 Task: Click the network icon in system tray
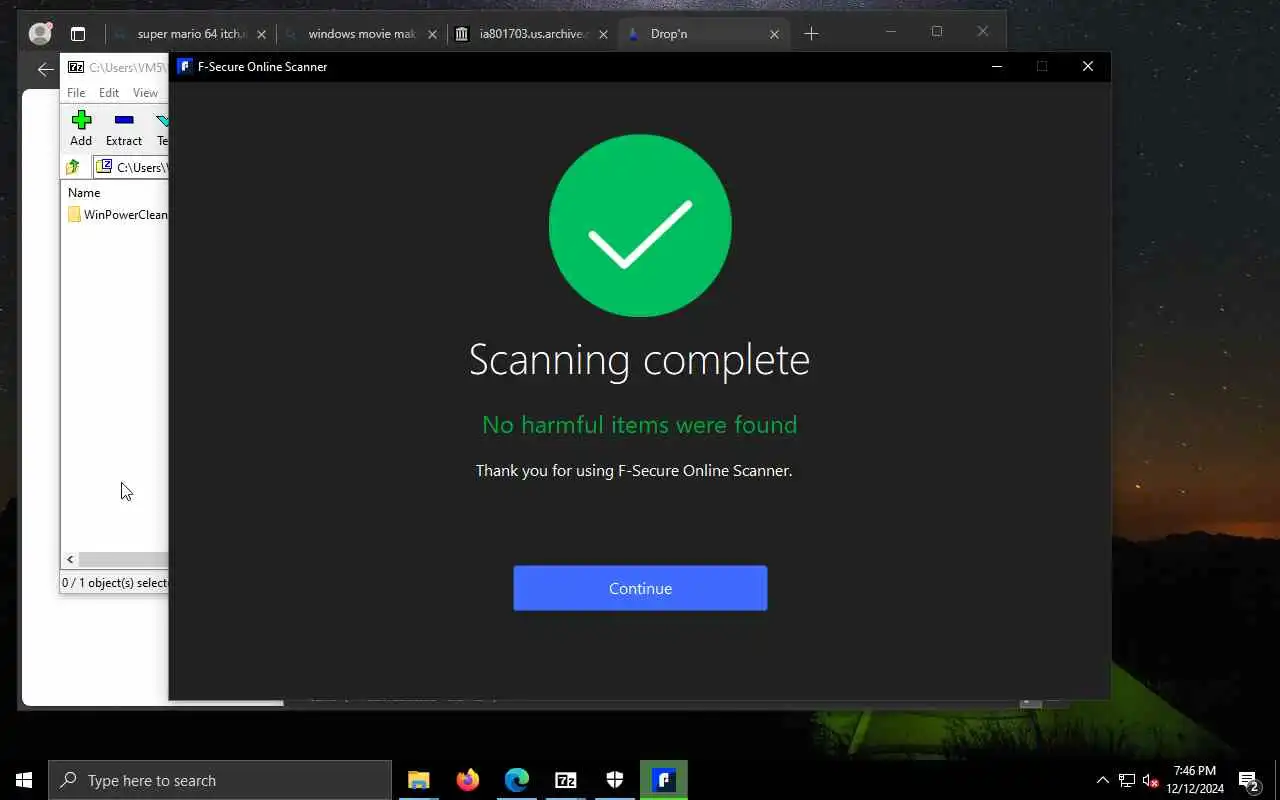[1126, 780]
